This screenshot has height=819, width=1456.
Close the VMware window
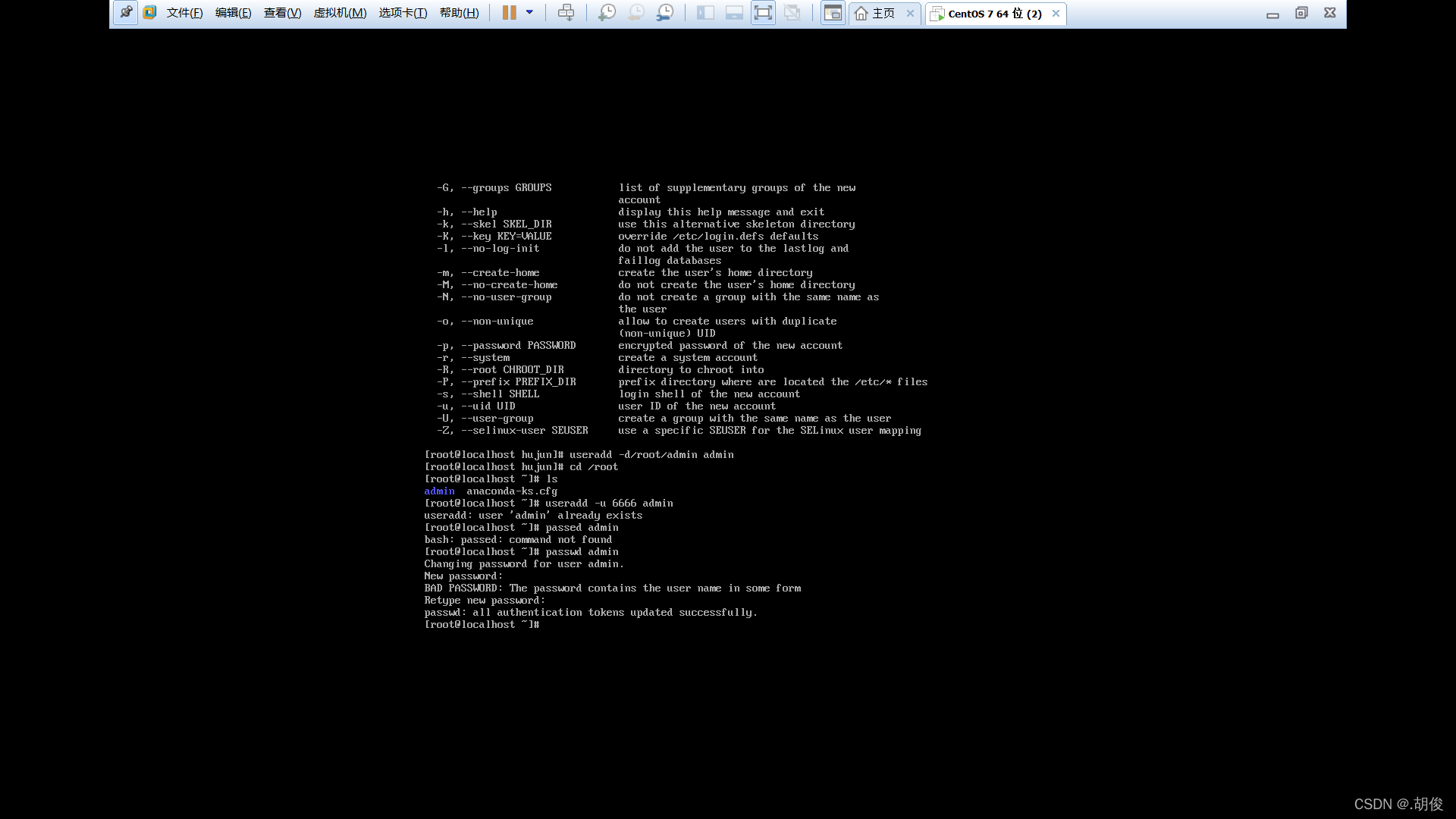[1330, 13]
